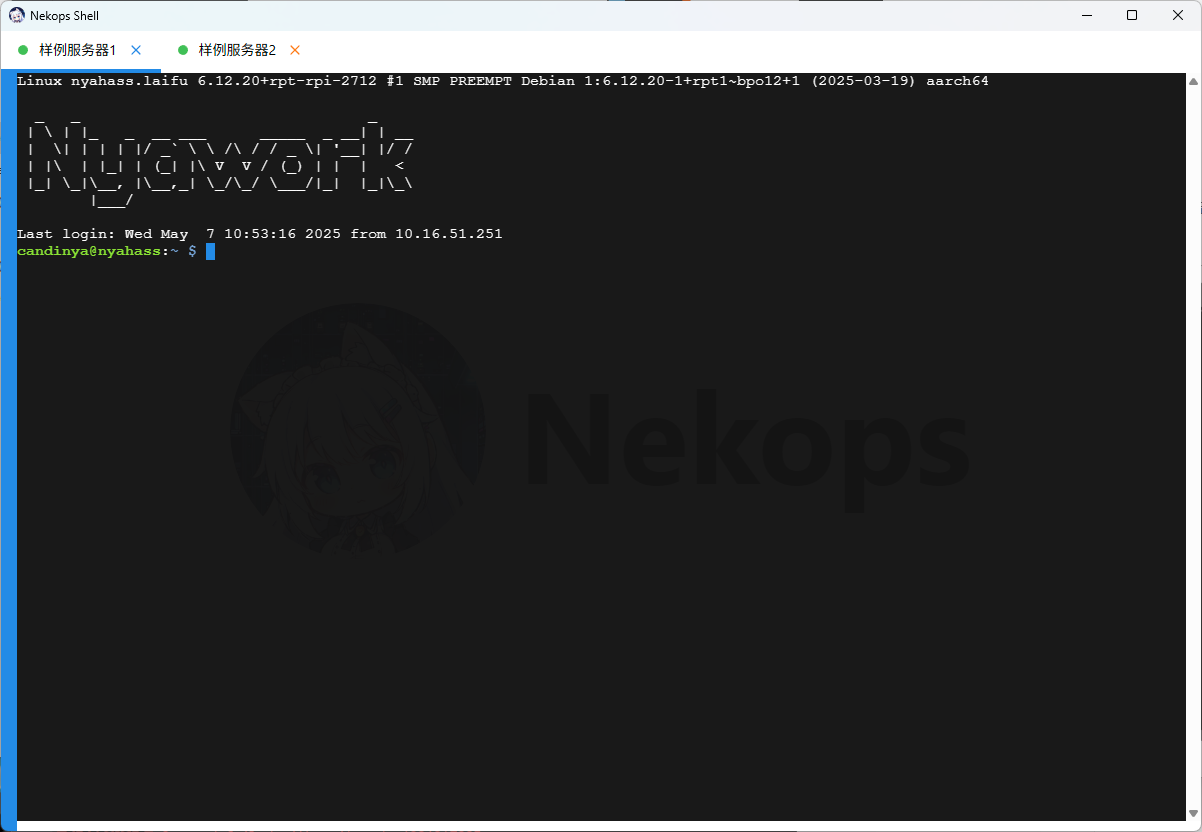This screenshot has height=832, width=1202.
Task: Click the terminal cursor after the prompt
Action: tap(210, 251)
